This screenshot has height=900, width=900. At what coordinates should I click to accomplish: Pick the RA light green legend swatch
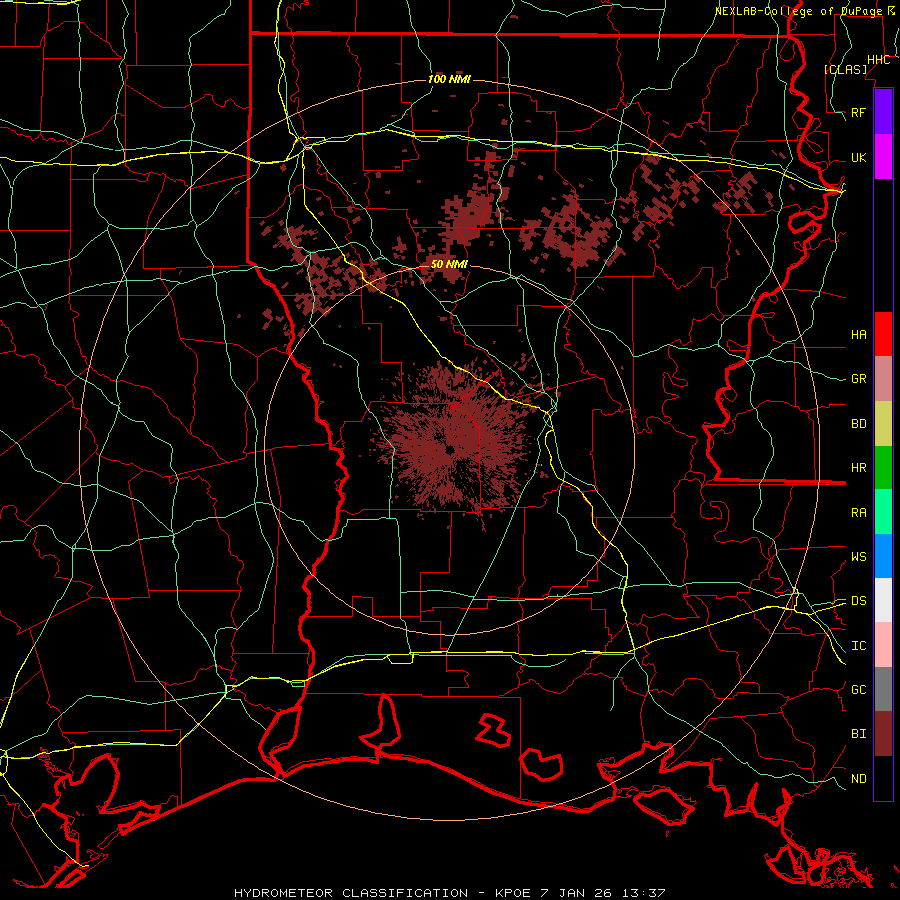click(x=883, y=512)
